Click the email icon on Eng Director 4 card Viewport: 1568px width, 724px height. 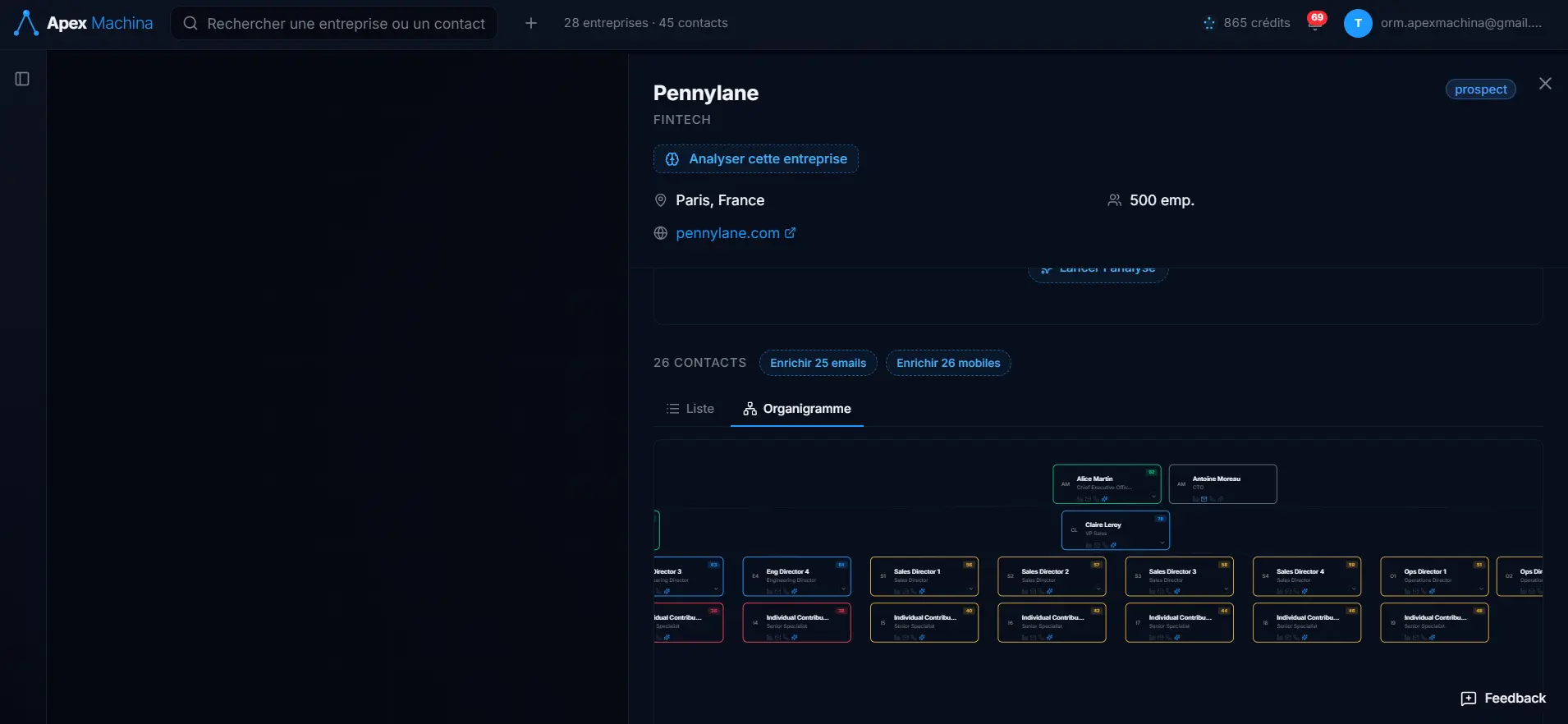(x=778, y=591)
